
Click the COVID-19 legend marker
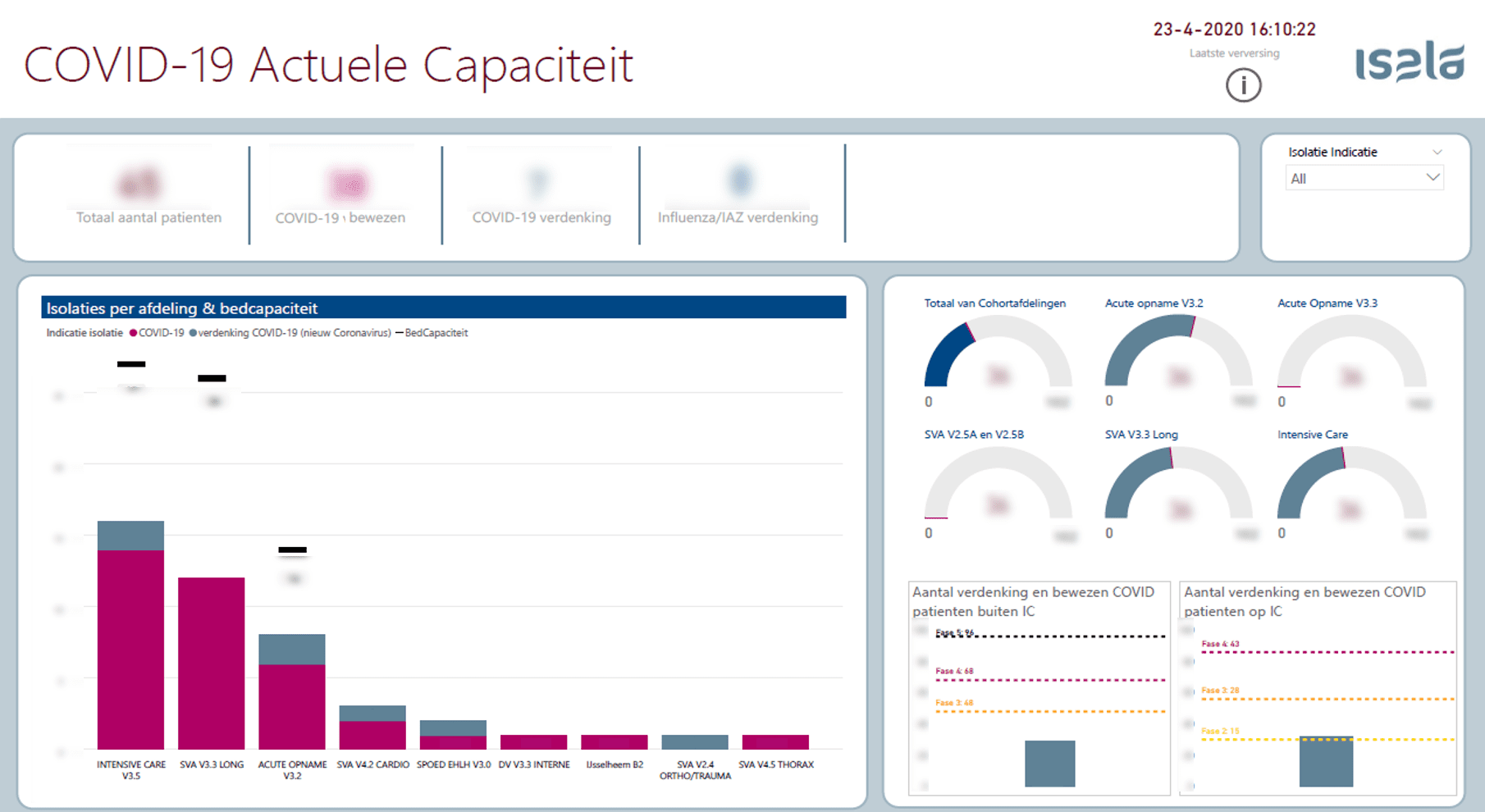[x=134, y=333]
